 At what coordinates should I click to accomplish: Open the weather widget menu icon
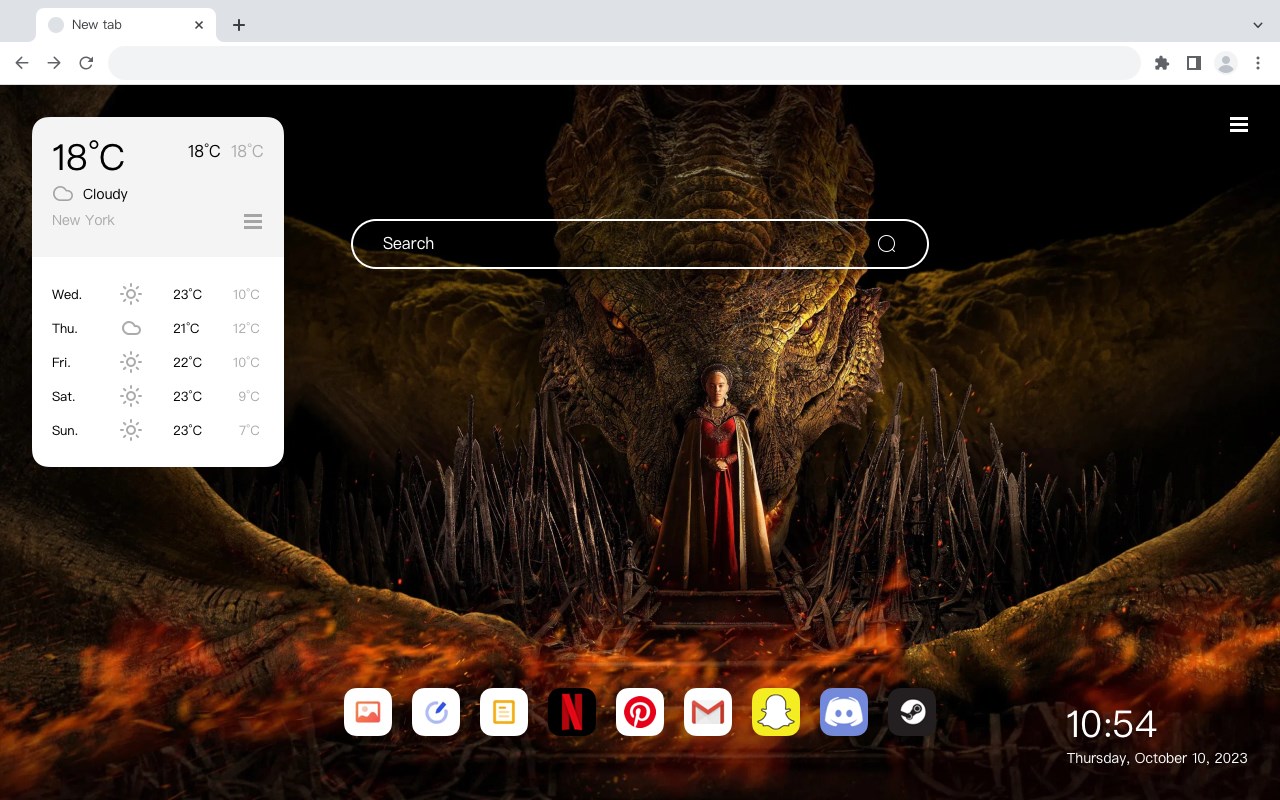(x=253, y=221)
